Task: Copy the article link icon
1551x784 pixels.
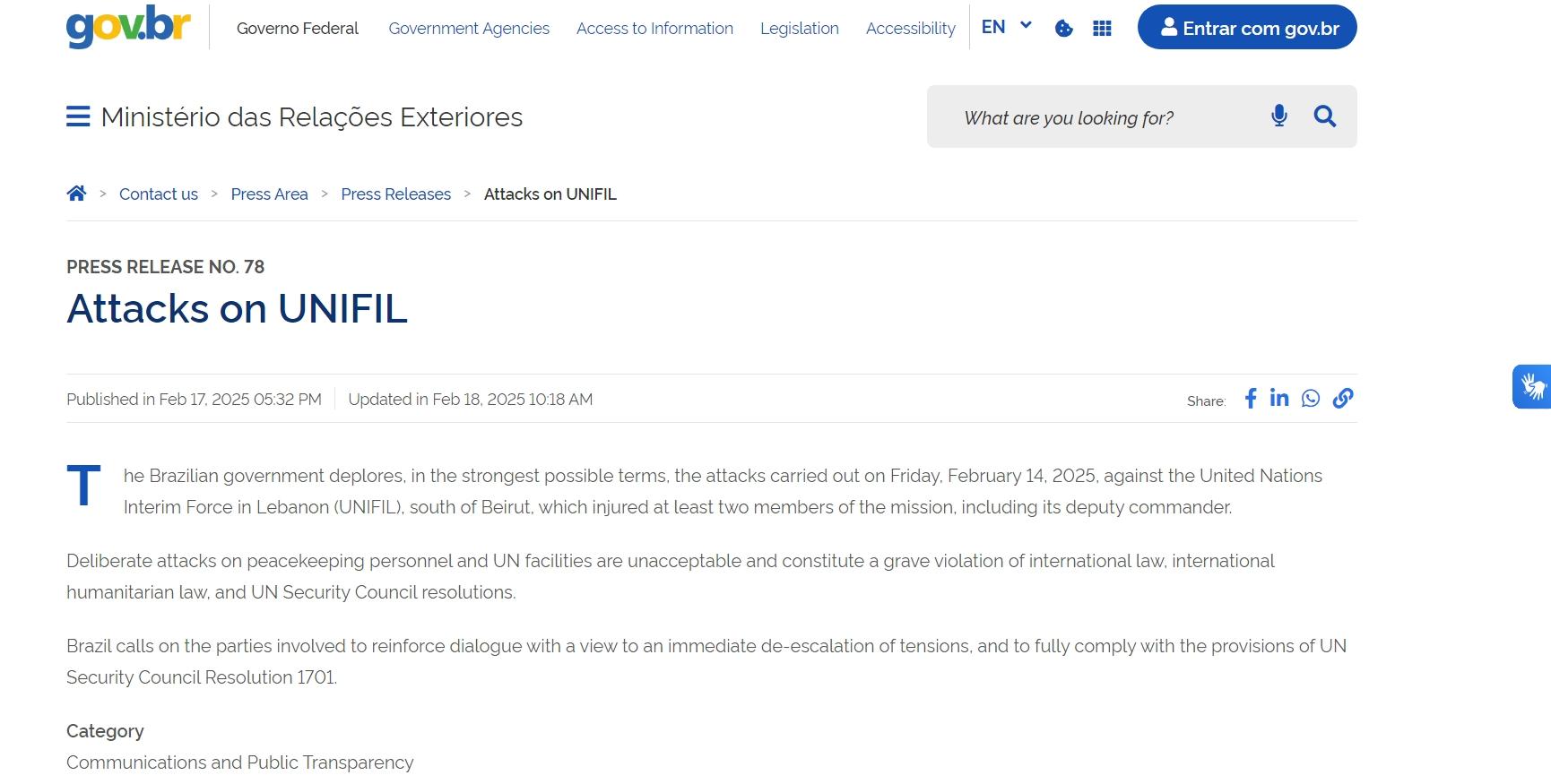Action: point(1343,399)
